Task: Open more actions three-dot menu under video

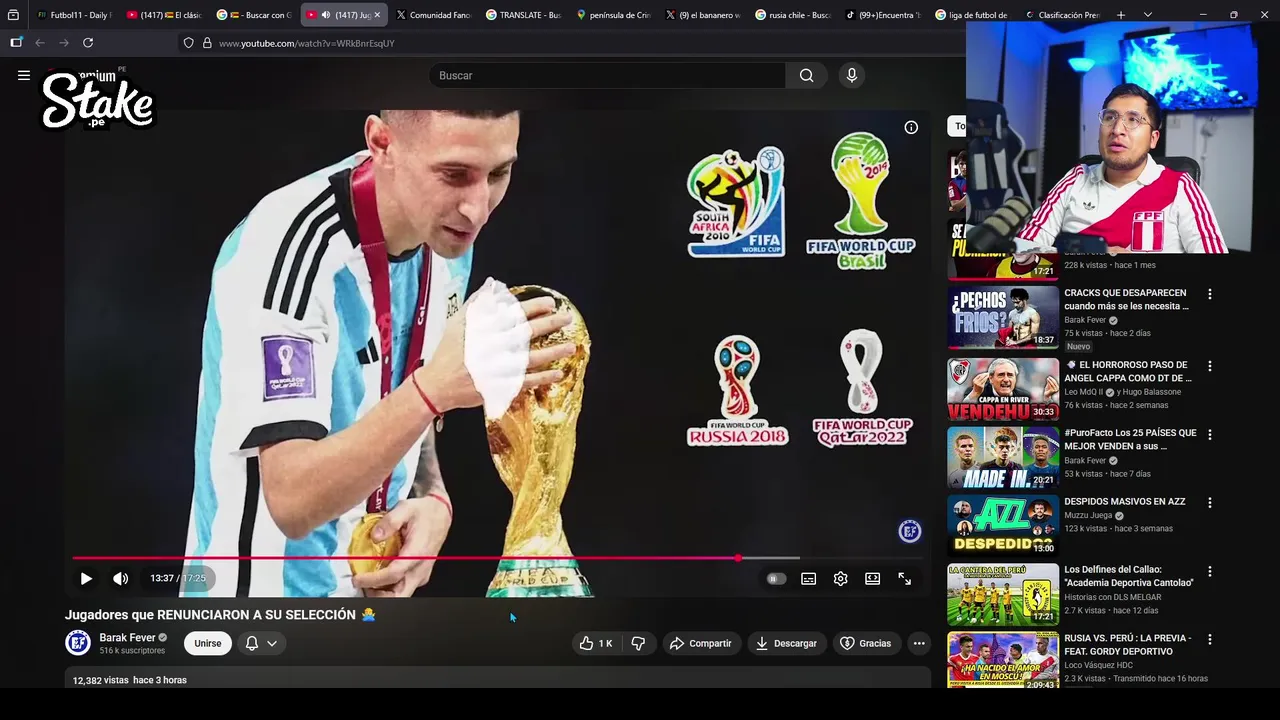Action: tap(919, 643)
